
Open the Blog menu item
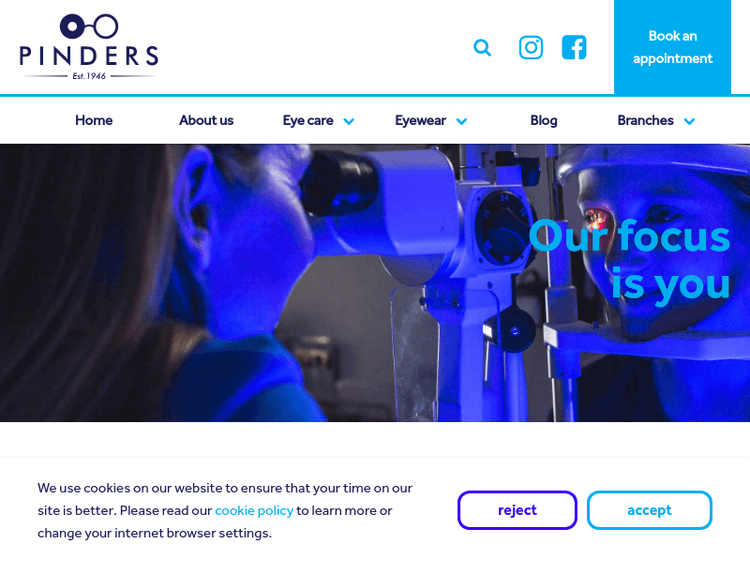(x=543, y=120)
